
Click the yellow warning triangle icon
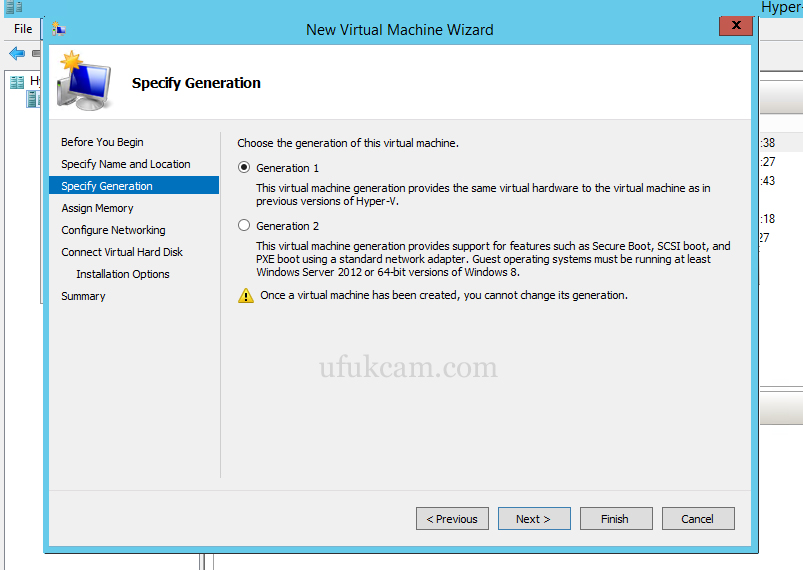pyautogui.click(x=246, y=295)
